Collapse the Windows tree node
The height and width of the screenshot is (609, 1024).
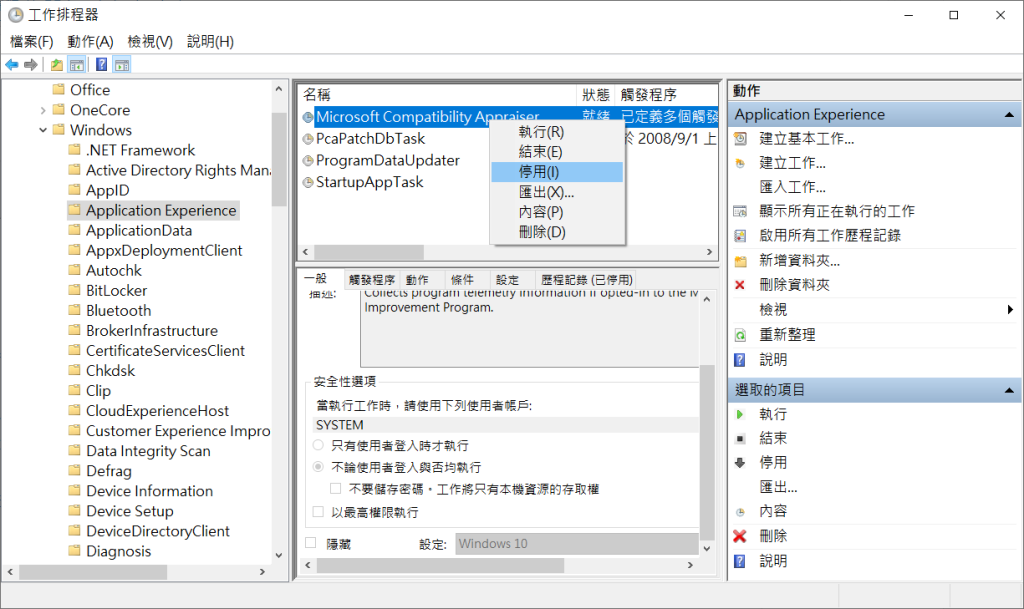tap(43, 129)
